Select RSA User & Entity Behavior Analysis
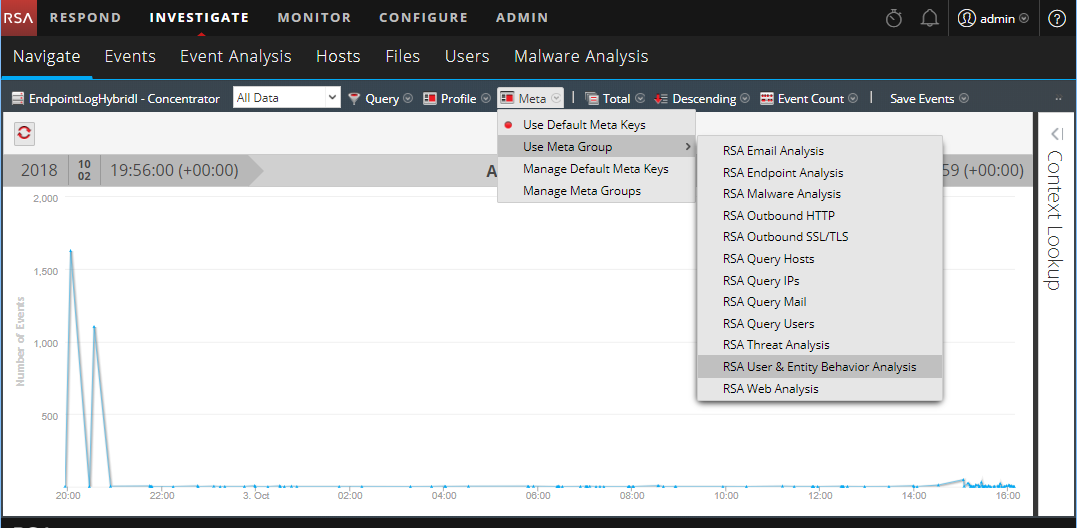This screenshot has height=528, width=1077. [820, 367]
